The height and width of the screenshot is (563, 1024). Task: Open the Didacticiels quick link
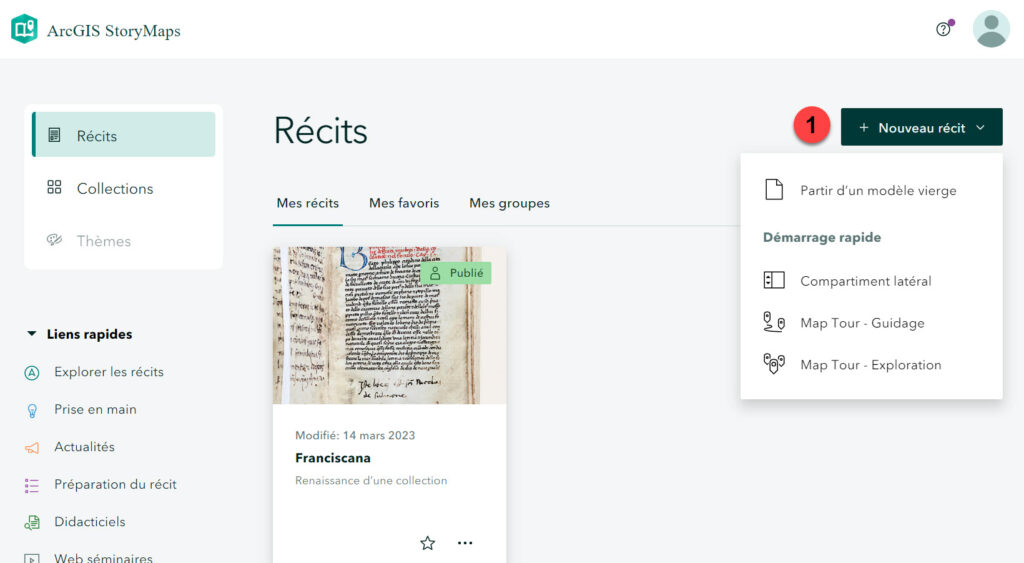[89, 522]
